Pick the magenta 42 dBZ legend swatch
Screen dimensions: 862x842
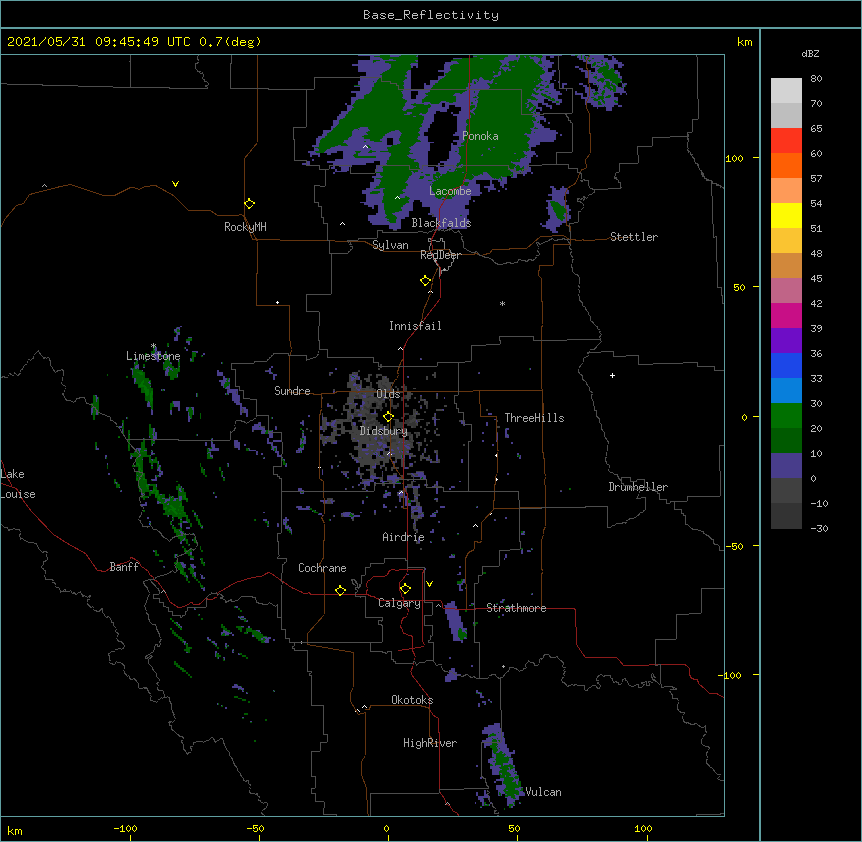coord(786,315)
